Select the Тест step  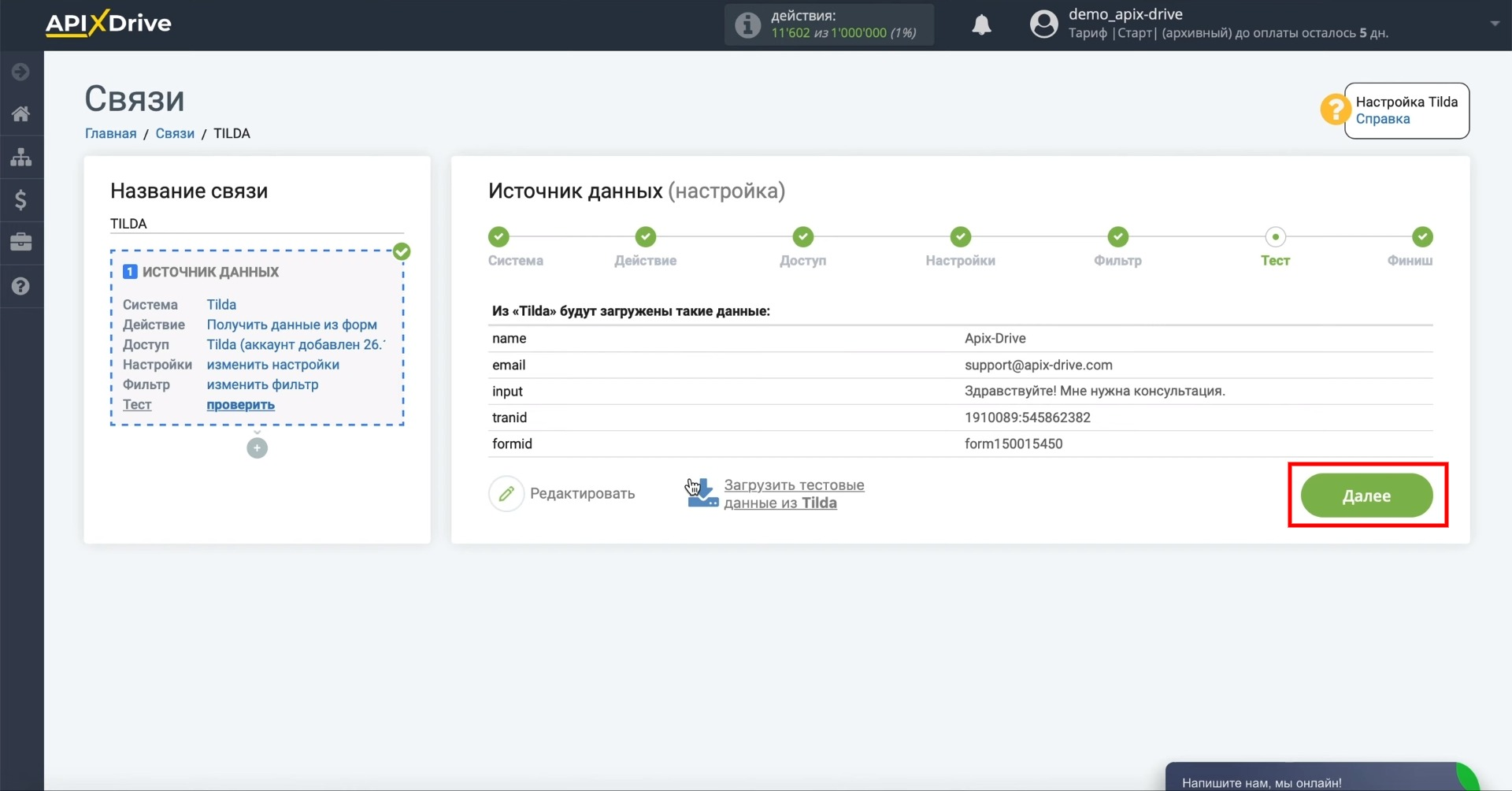[1276, 236]
